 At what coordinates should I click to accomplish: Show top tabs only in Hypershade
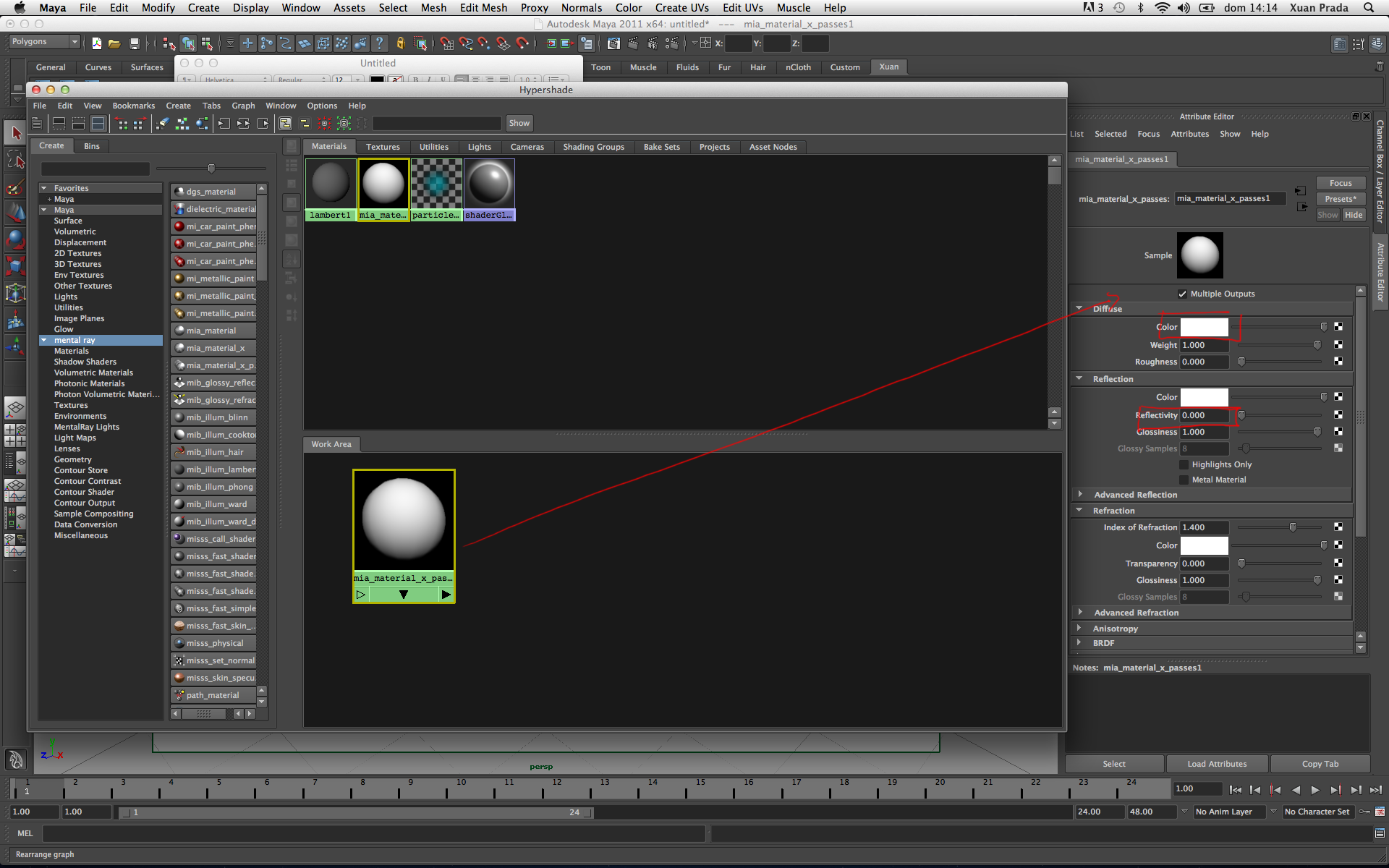click(59, 124)
